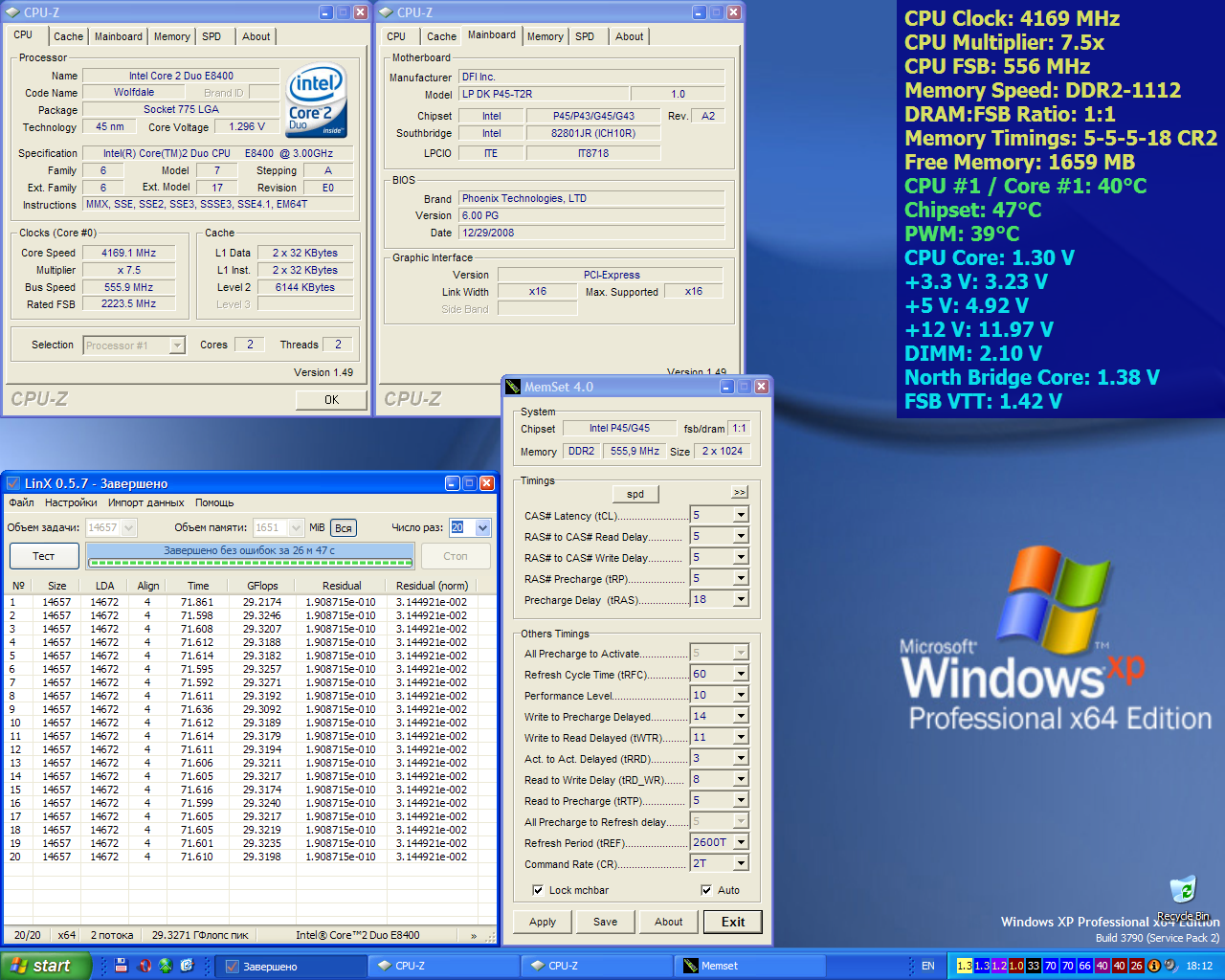
Task: Open the Настройки menu in LinX
Action: click(x=71, y=502)
